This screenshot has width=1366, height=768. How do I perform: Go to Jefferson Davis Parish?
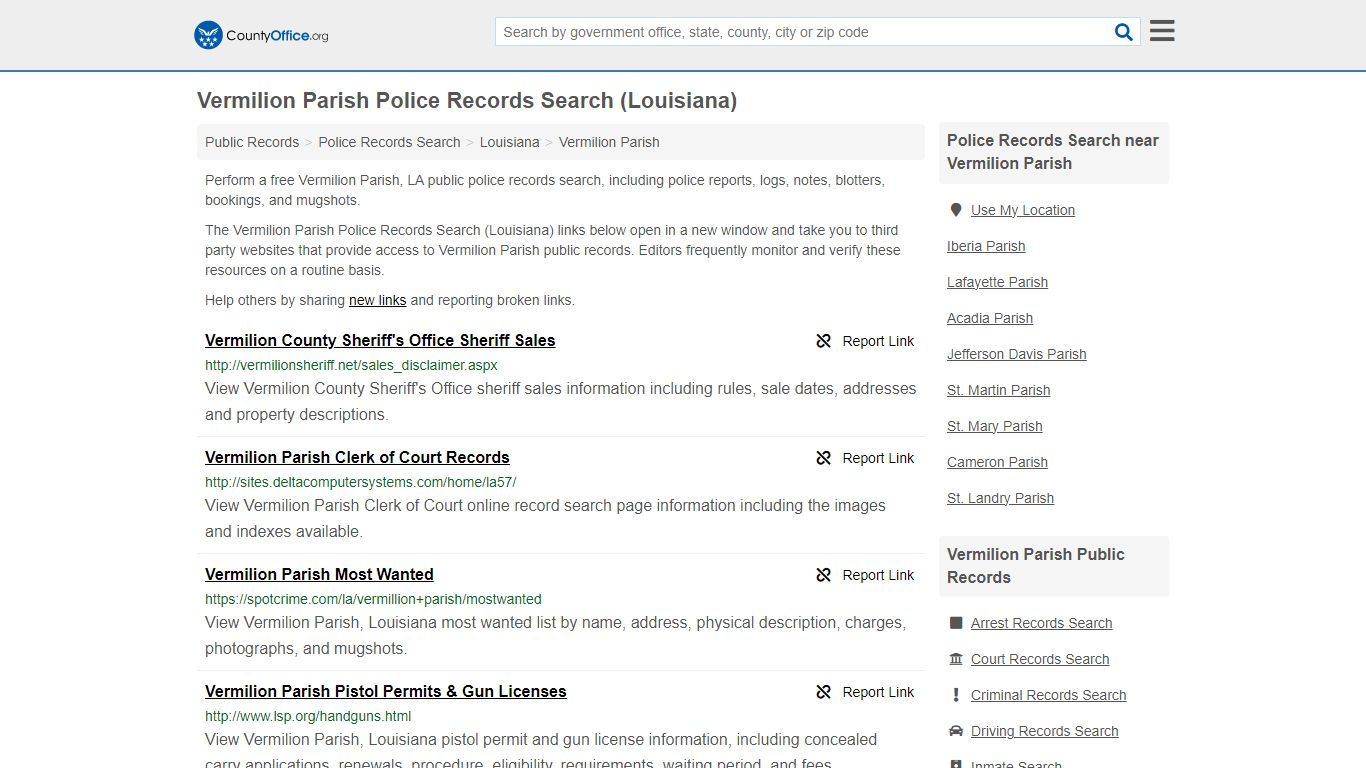(1016, 354)
